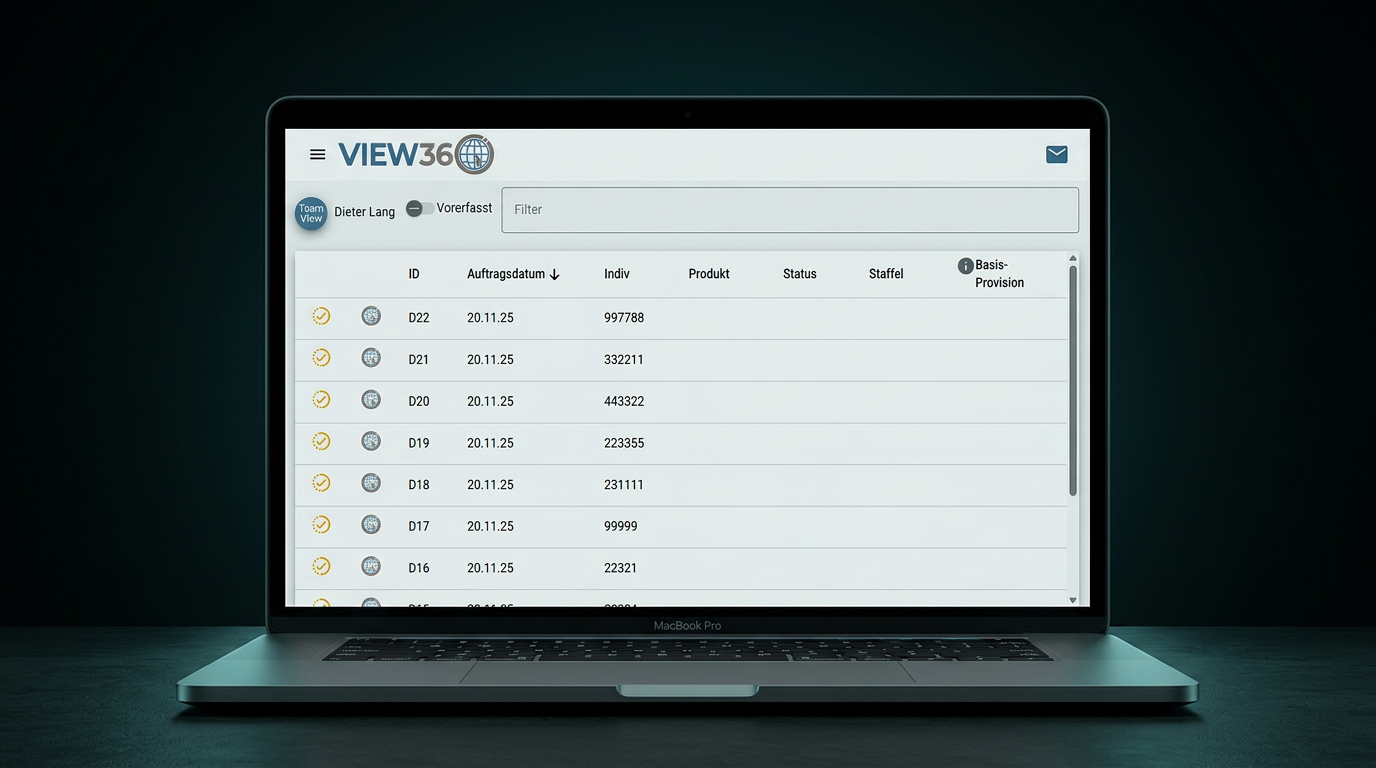The width and height of the screenshot is (1376, 768).
Task: Click the ID column header
Action: coord(414,274)
